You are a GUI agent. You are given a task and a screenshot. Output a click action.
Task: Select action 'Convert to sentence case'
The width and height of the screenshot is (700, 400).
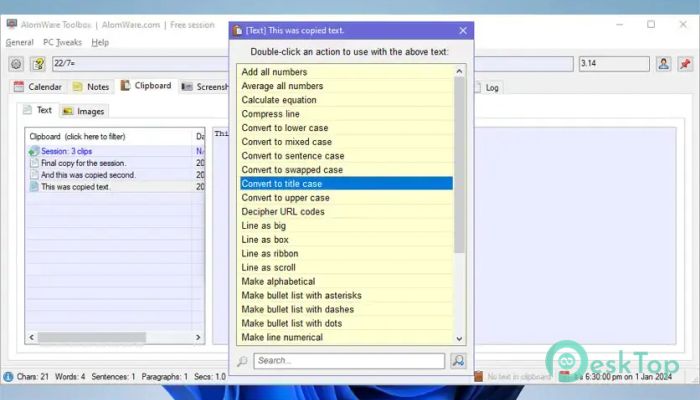click(x=346, y=156)
